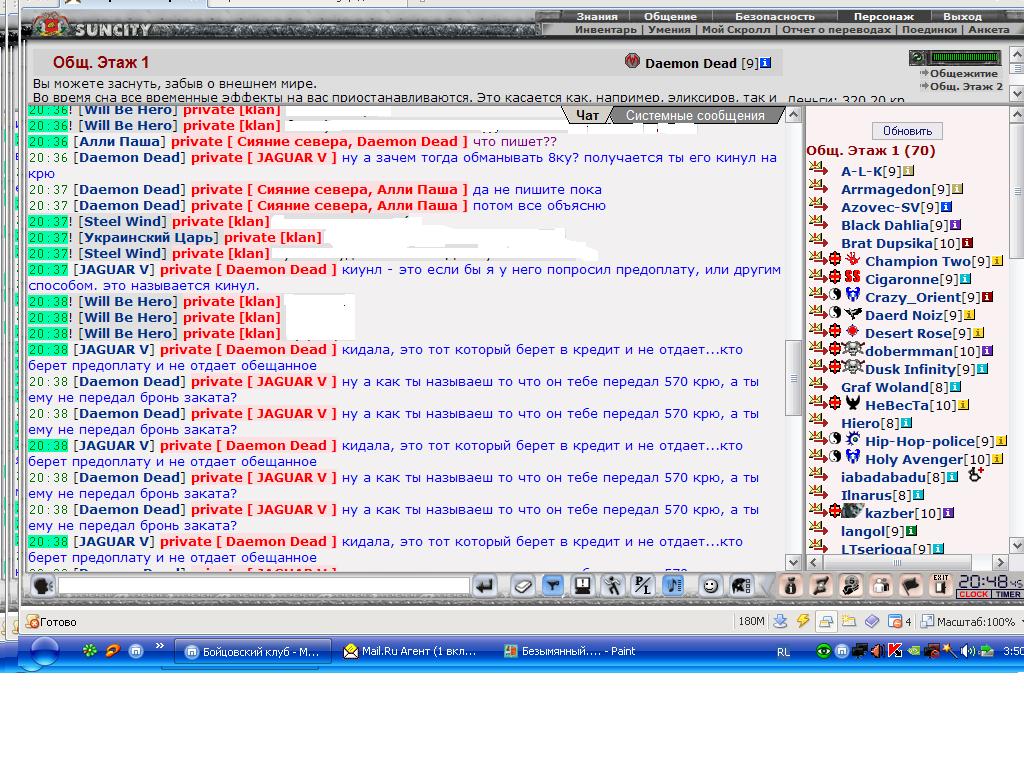Open info icon for A-L-K
1024x768 pixels.
coord(908,171)
